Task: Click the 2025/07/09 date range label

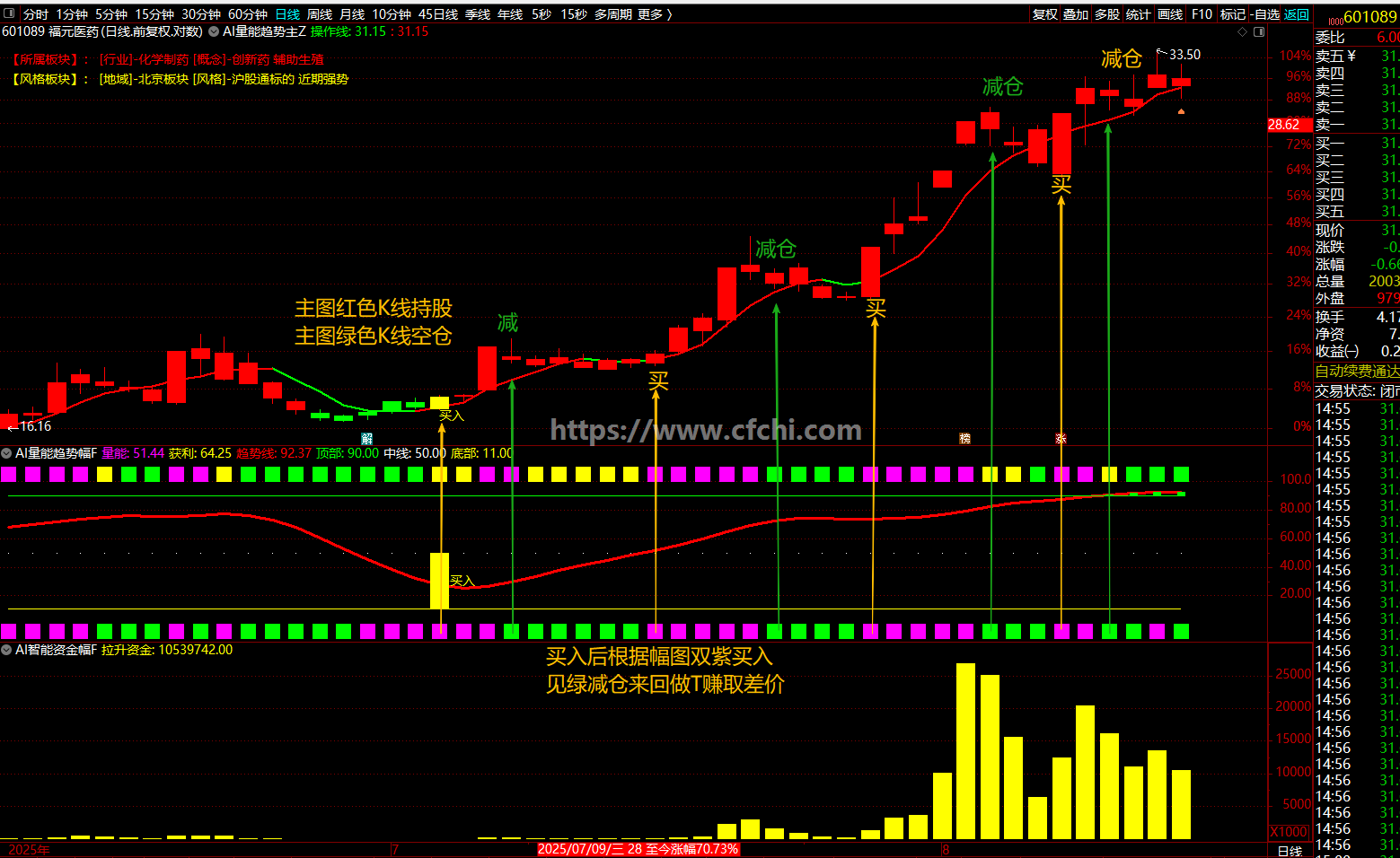Action: (638, 849)
